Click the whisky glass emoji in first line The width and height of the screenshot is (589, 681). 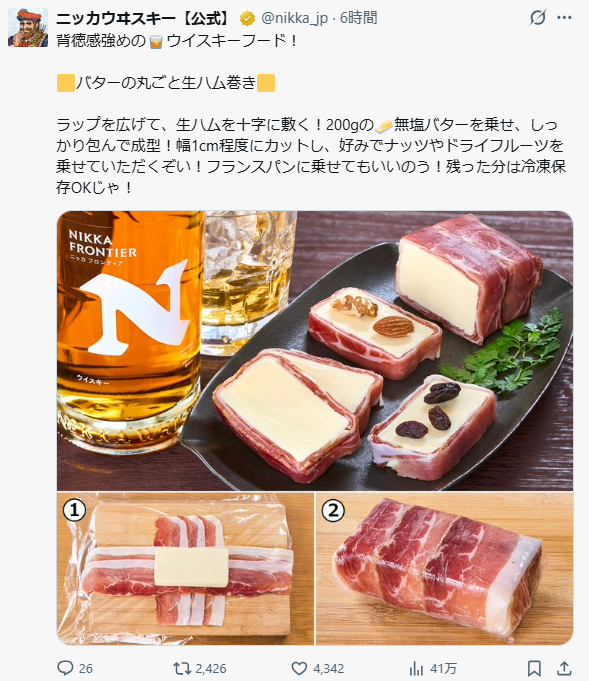pos(156,42)
